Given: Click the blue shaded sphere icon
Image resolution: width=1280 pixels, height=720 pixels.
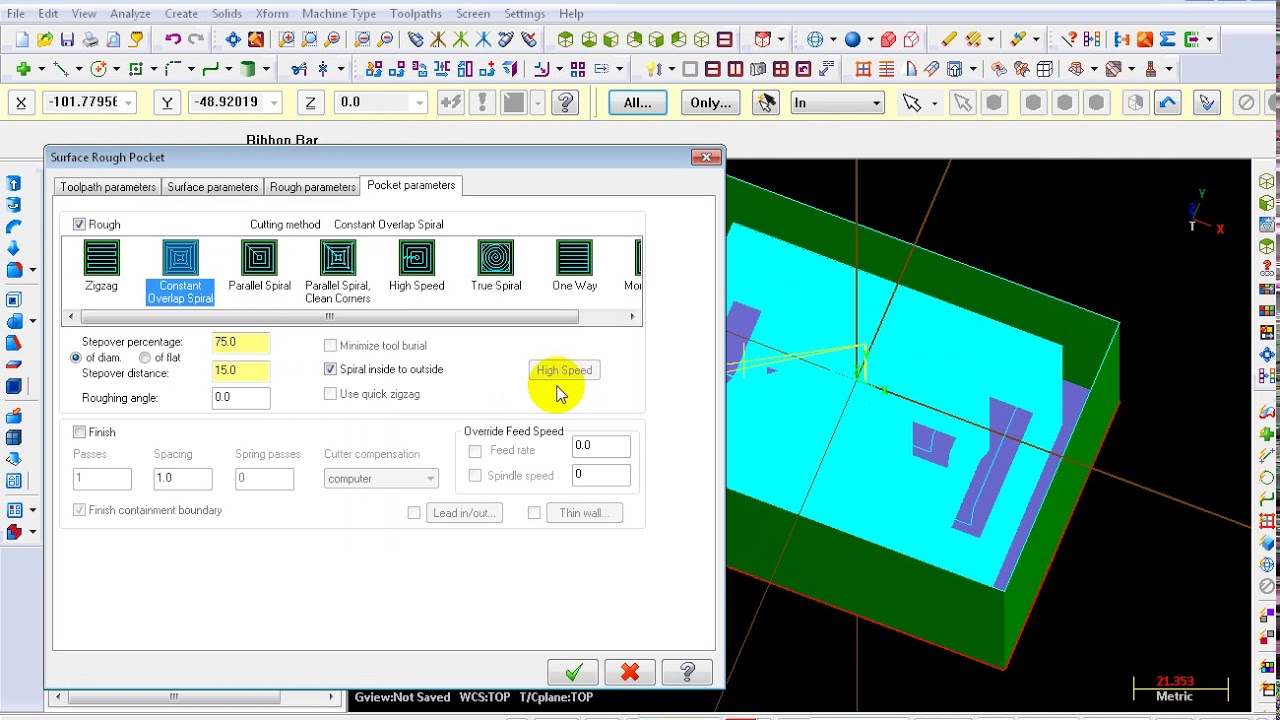Looking at the screenshot, I should (852, 40).
